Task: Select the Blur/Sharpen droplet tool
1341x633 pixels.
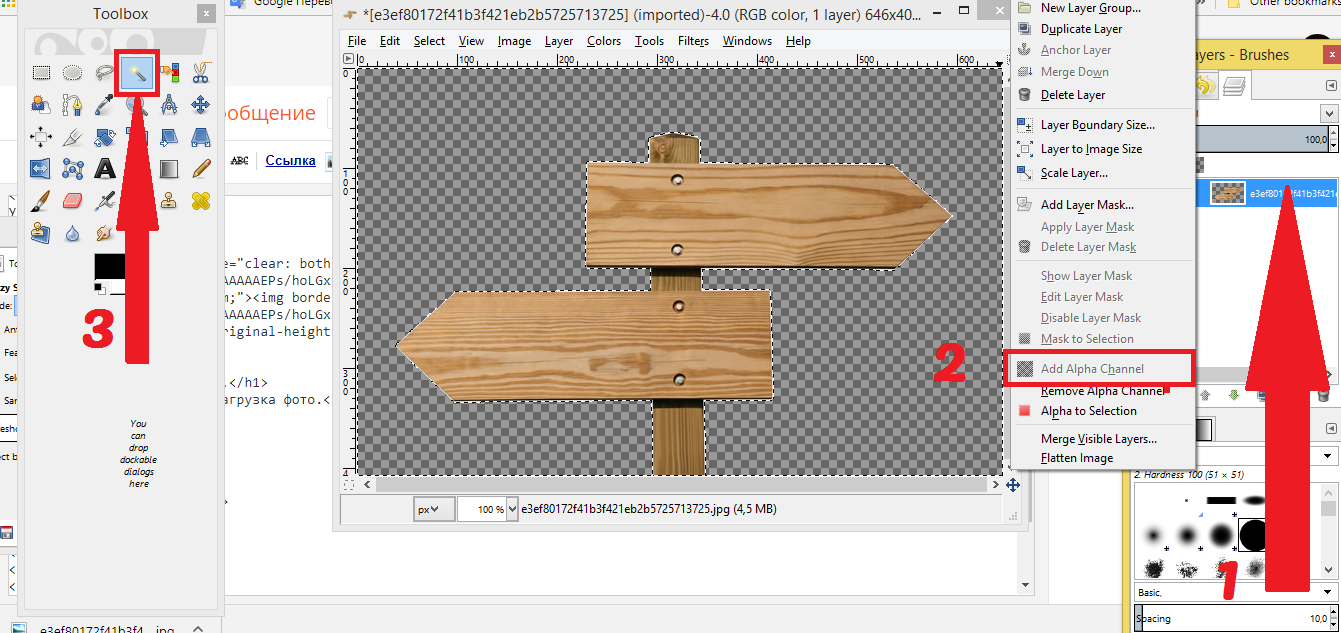Action: pyautogui.click(x=73, y=232)
